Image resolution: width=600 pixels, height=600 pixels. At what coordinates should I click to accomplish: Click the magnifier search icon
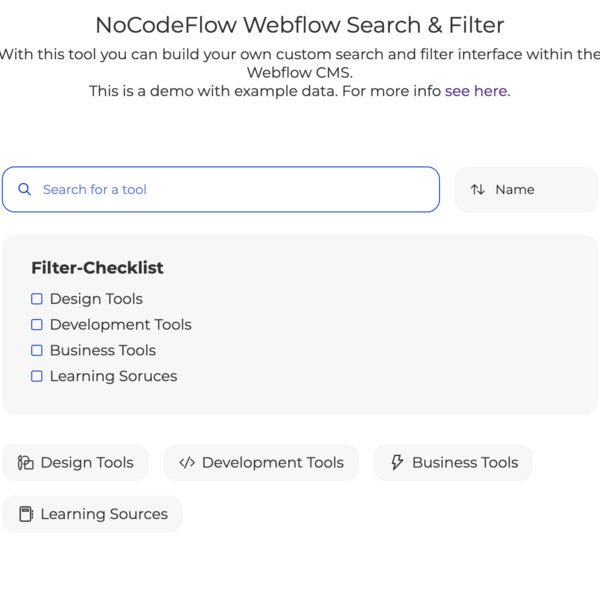pyautogui.click(x=25, y=189)
